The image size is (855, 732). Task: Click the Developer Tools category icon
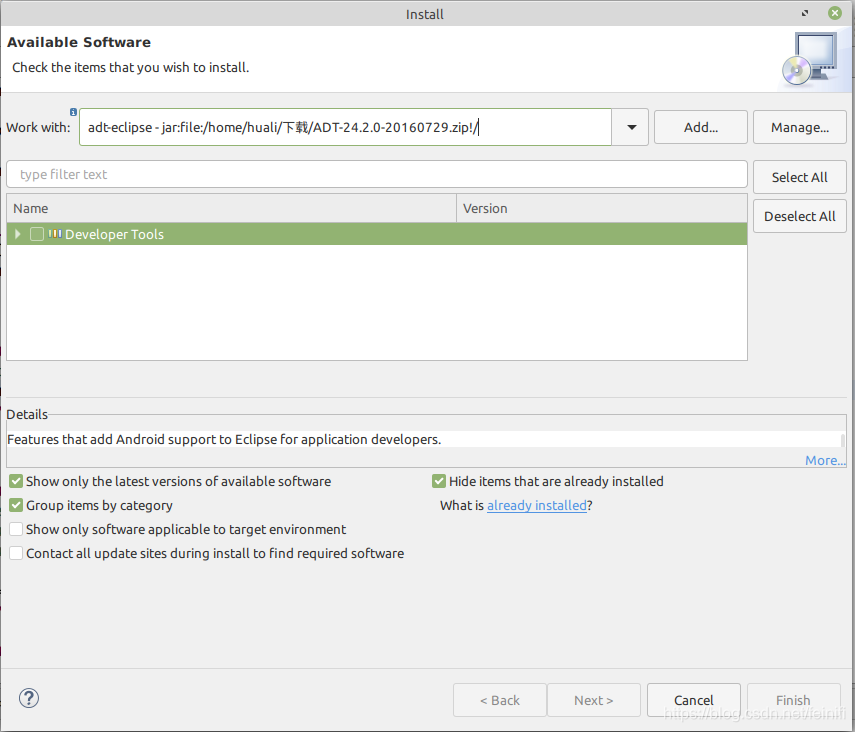click(55, 233)
